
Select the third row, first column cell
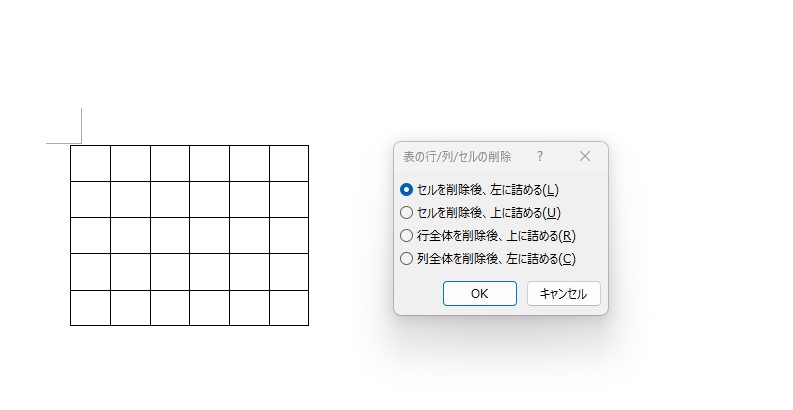[x=90, y=235]
